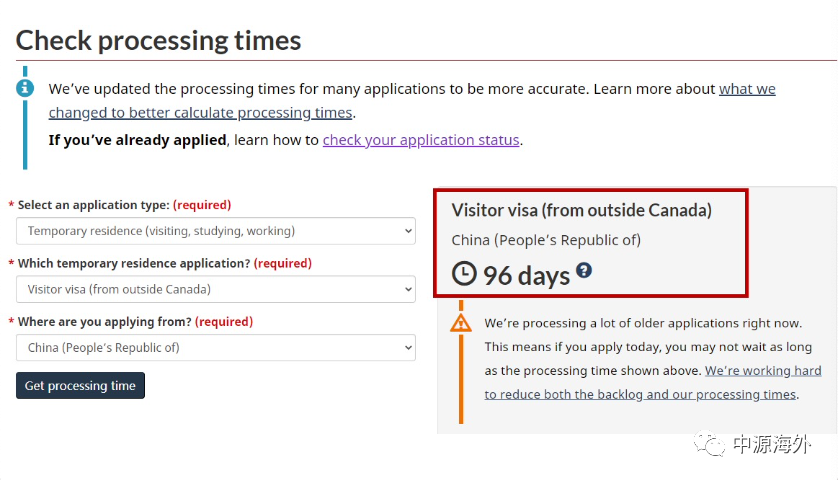Image resolution: width=838 pixels, height=480 pixels.
Task: Open the applying from country dropdown
Action: 216,347
